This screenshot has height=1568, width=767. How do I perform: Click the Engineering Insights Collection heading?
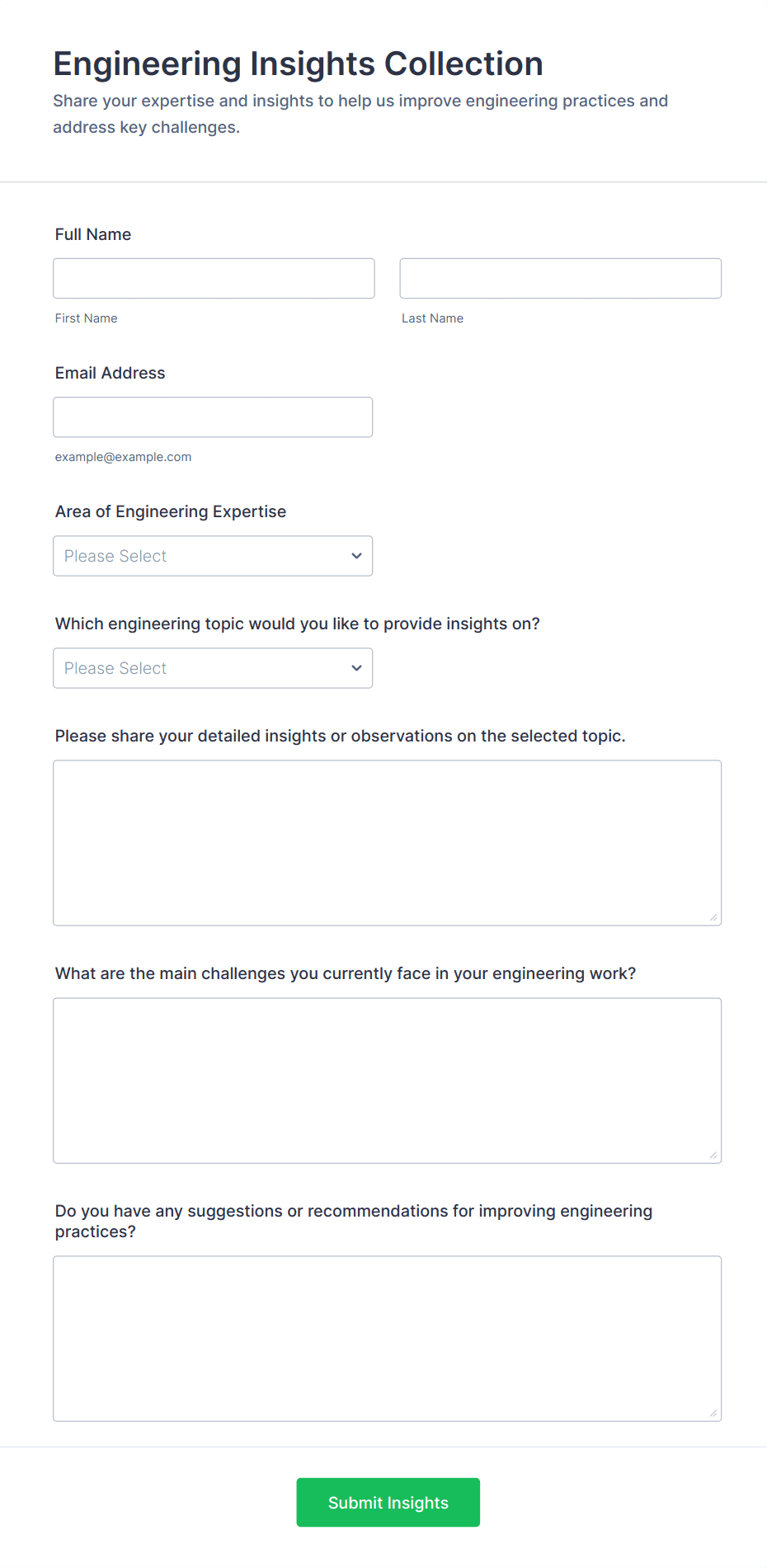(299, 64)
